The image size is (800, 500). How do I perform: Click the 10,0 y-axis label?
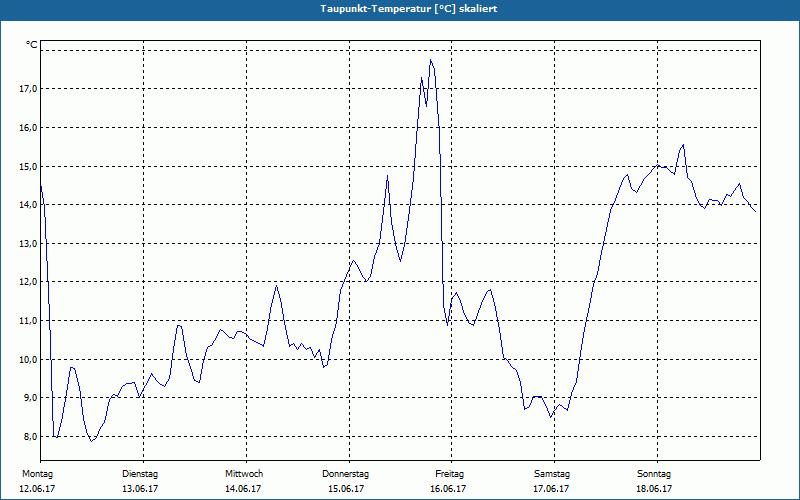tap(29, 359)
